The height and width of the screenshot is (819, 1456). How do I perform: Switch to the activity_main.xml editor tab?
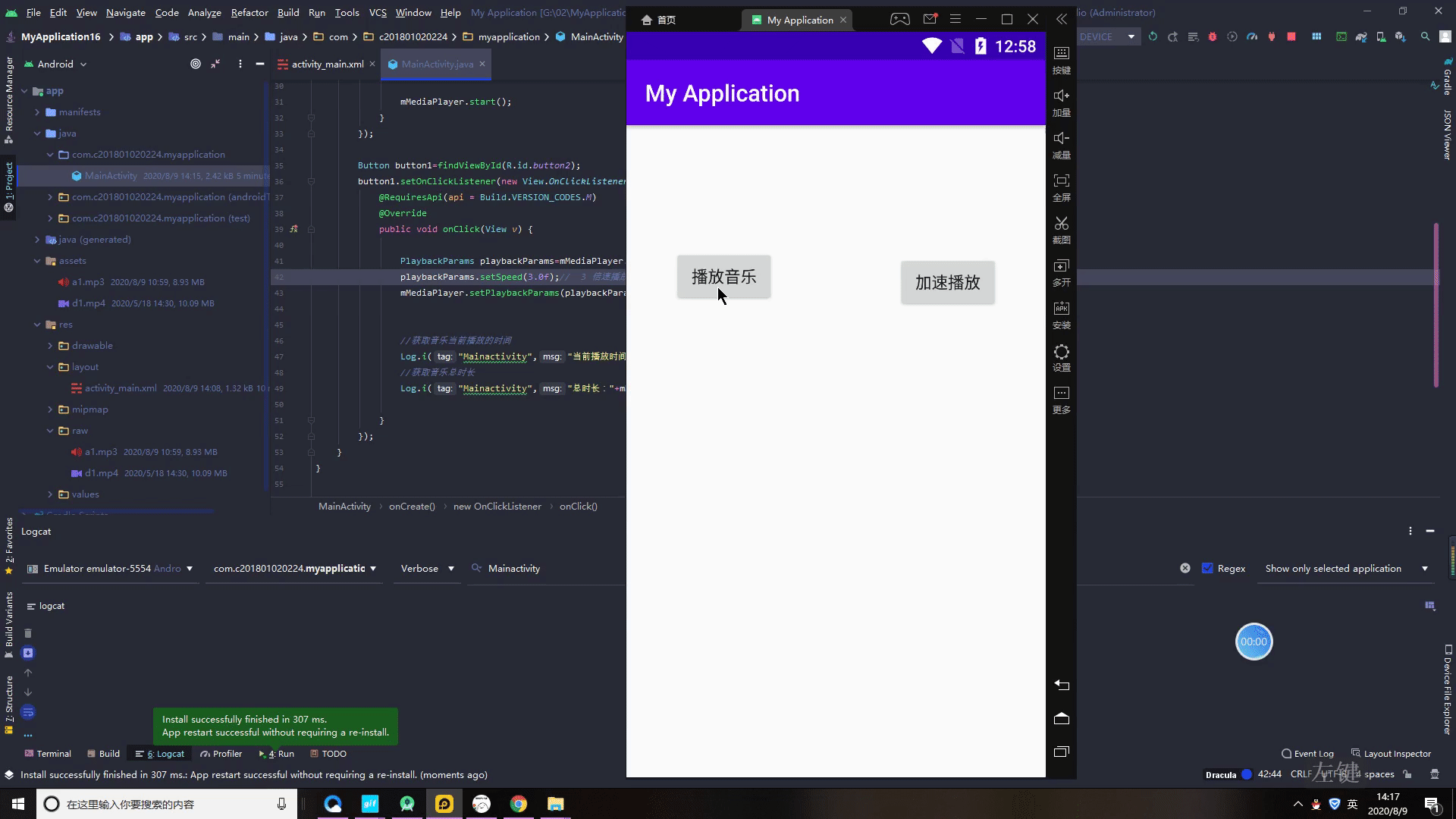[x=327, y=64]
